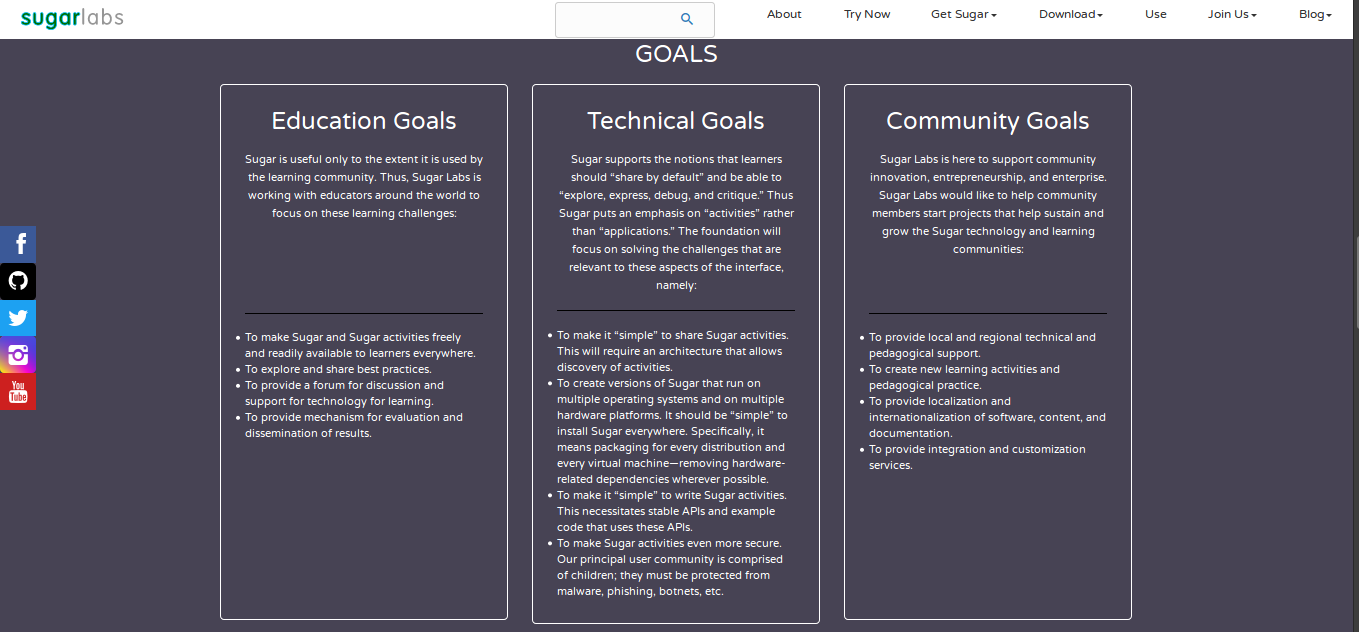Screen dimensions: 1359x632
Task: Open the Facebook sidebar icon
Action: click(x=18, y=243)
